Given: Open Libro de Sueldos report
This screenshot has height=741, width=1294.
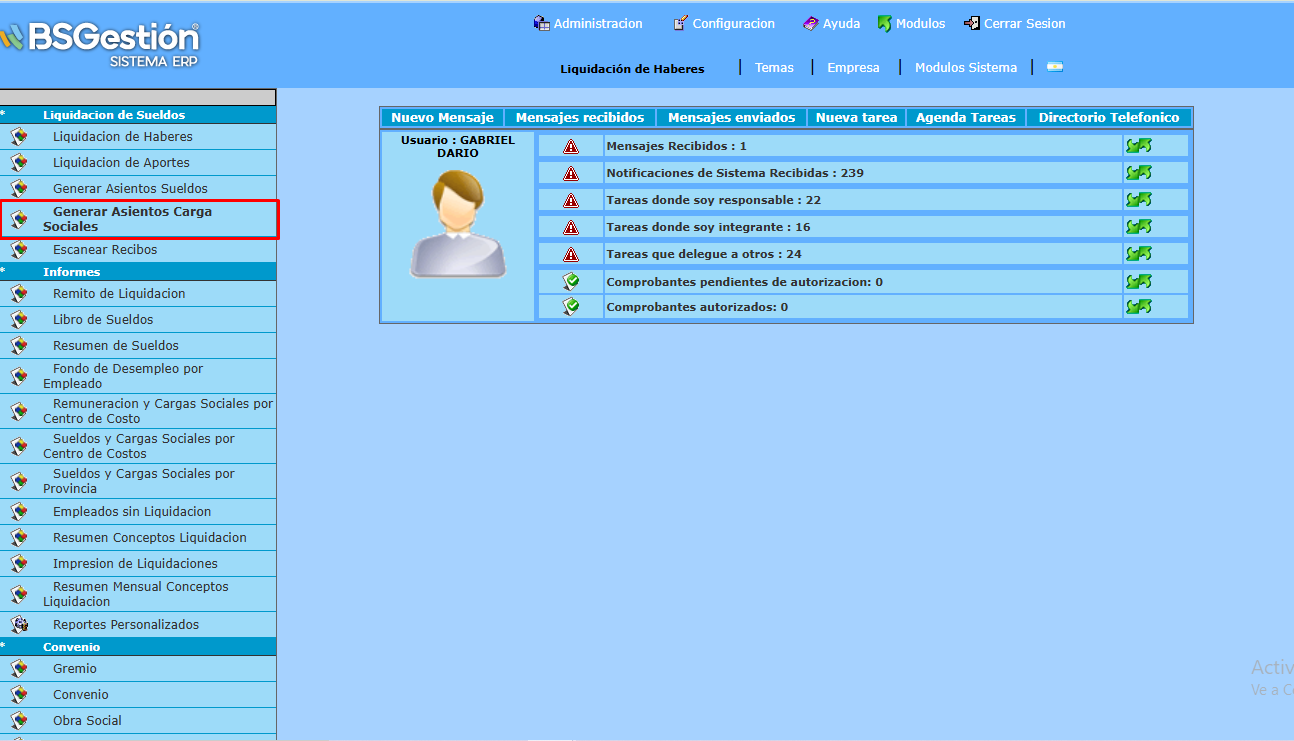Looking at the screenshot, I should (x=103, y=320).
